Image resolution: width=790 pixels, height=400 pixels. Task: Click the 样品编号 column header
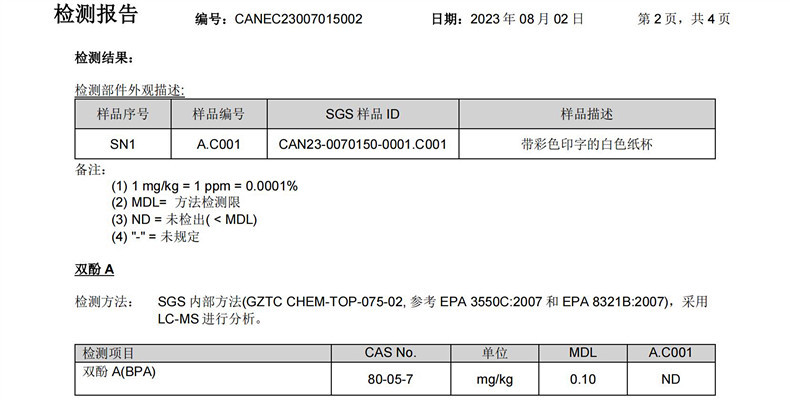pyautogui.click(x=217, y=113)
